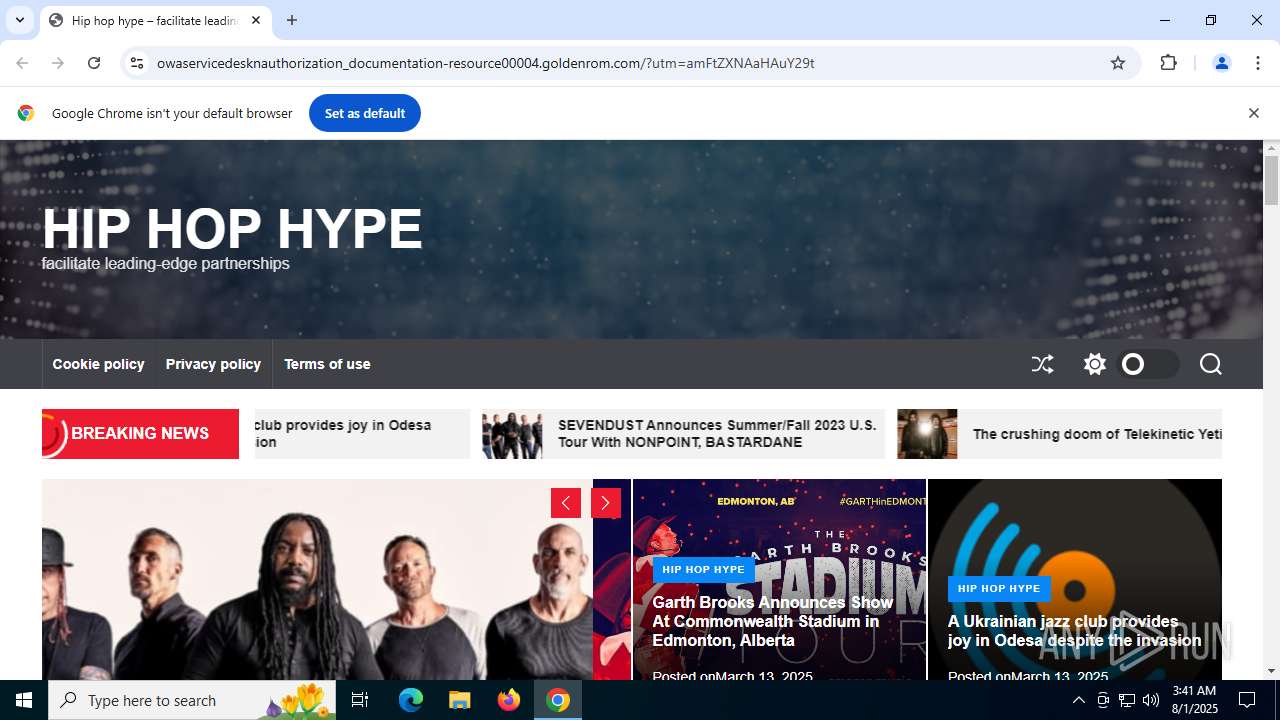Click the browser forward arrow
Screen dimensions: 1280x720
point(58,63)
